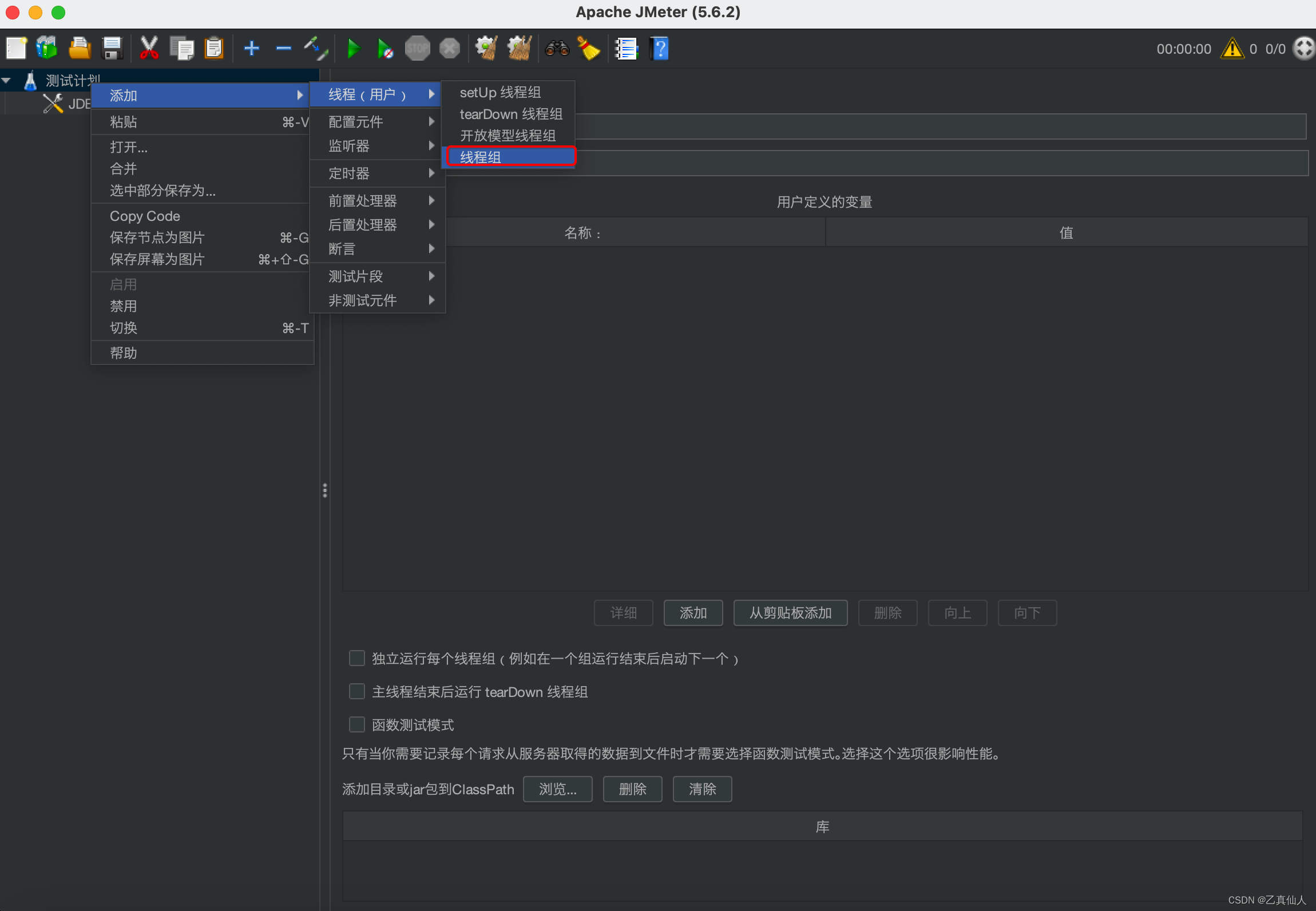Click the 从剪贴板添加 button

(x=790, y=613)
